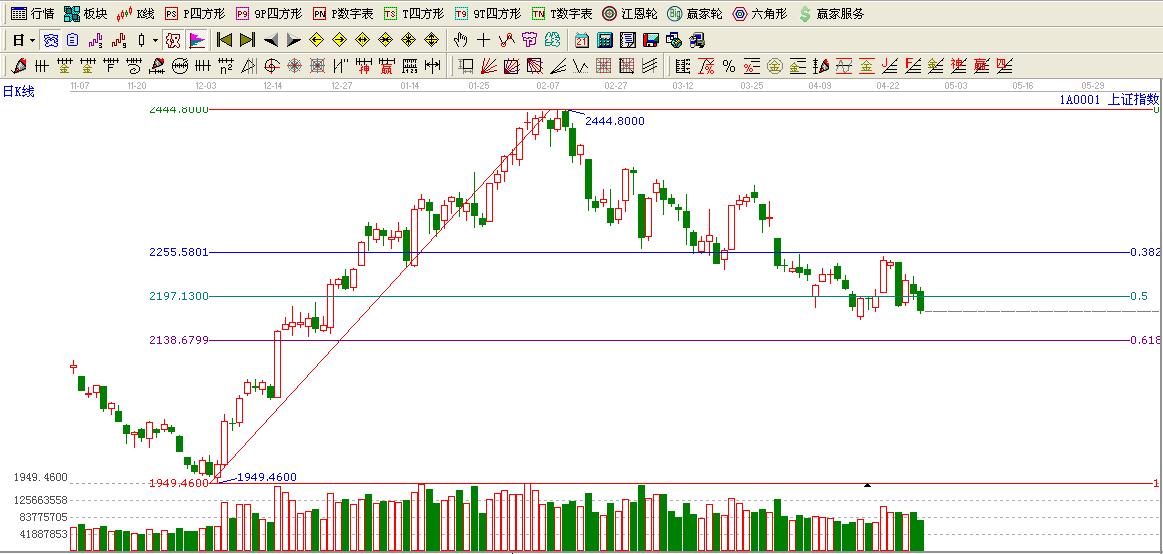Open the calendar date icon
The height and width of the screenshot is (554, 1163).
(582, 40)
